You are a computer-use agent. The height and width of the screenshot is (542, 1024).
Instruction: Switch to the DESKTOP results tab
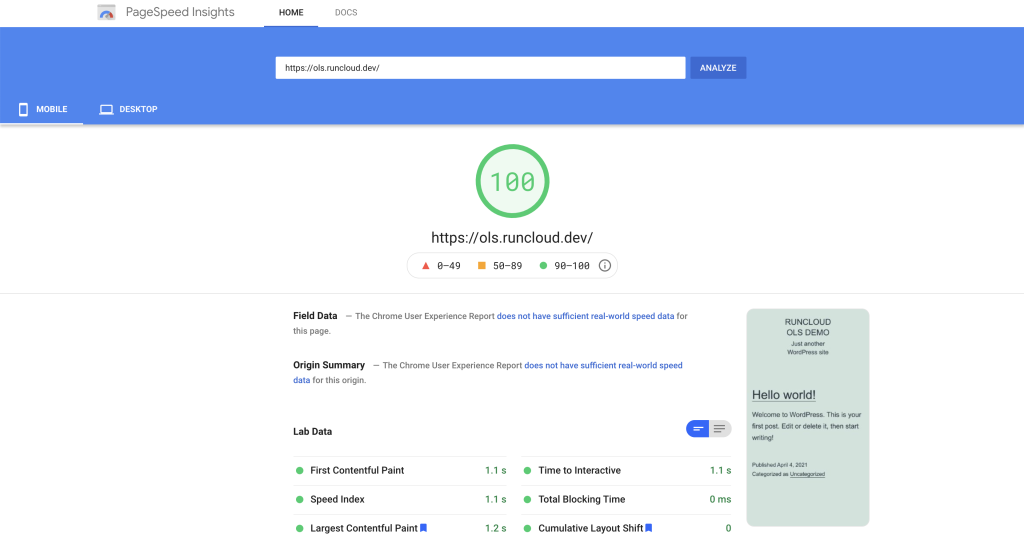coord(128,109)
